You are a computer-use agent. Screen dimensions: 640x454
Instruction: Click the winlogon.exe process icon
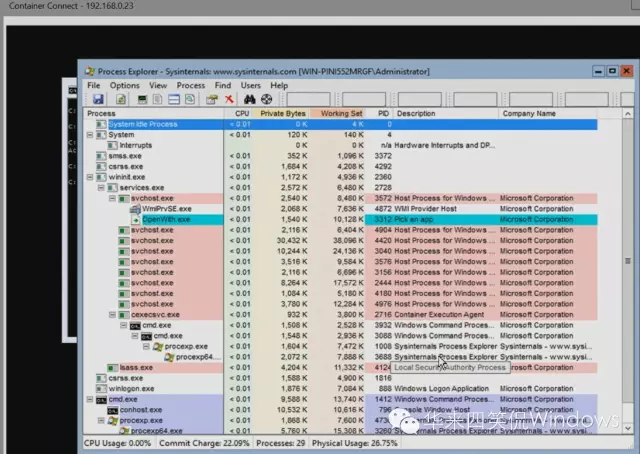click(x=101, y=389)
